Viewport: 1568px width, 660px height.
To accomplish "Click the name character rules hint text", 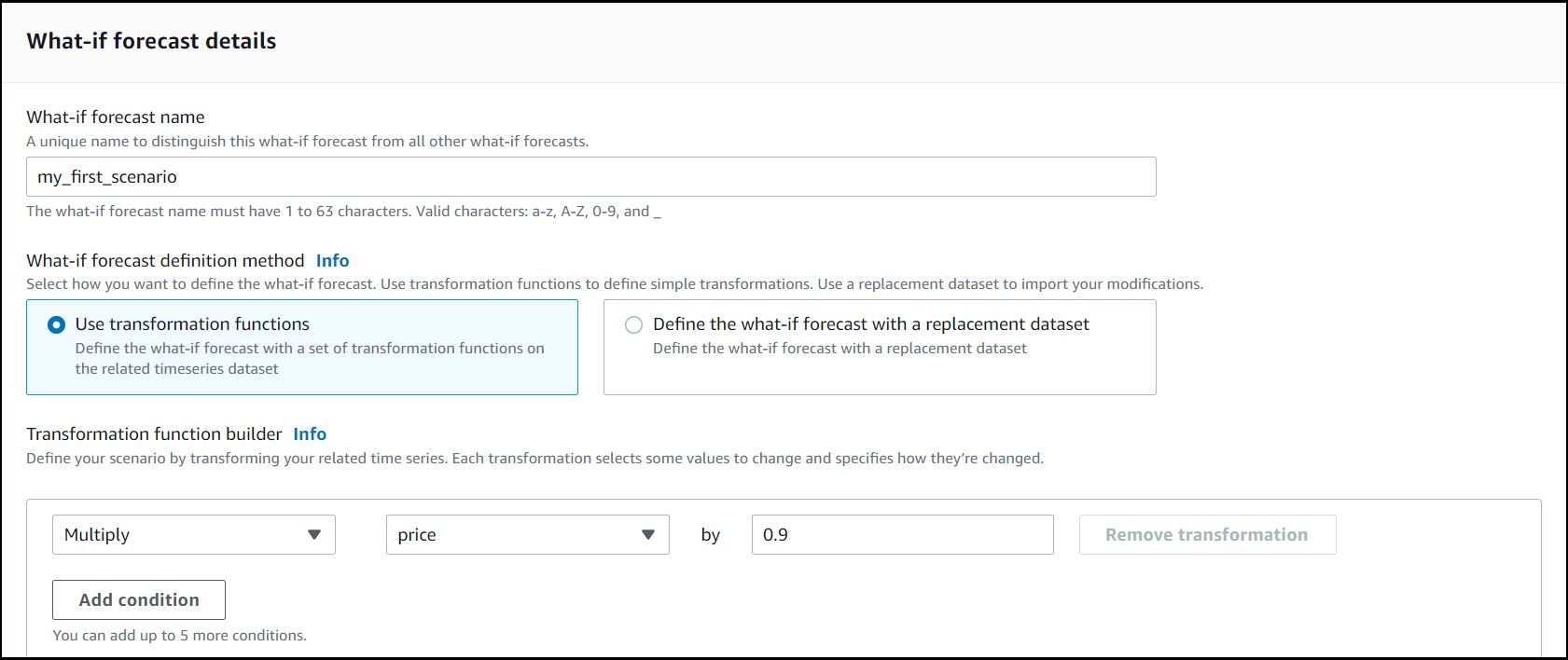I will click(343, 212).
